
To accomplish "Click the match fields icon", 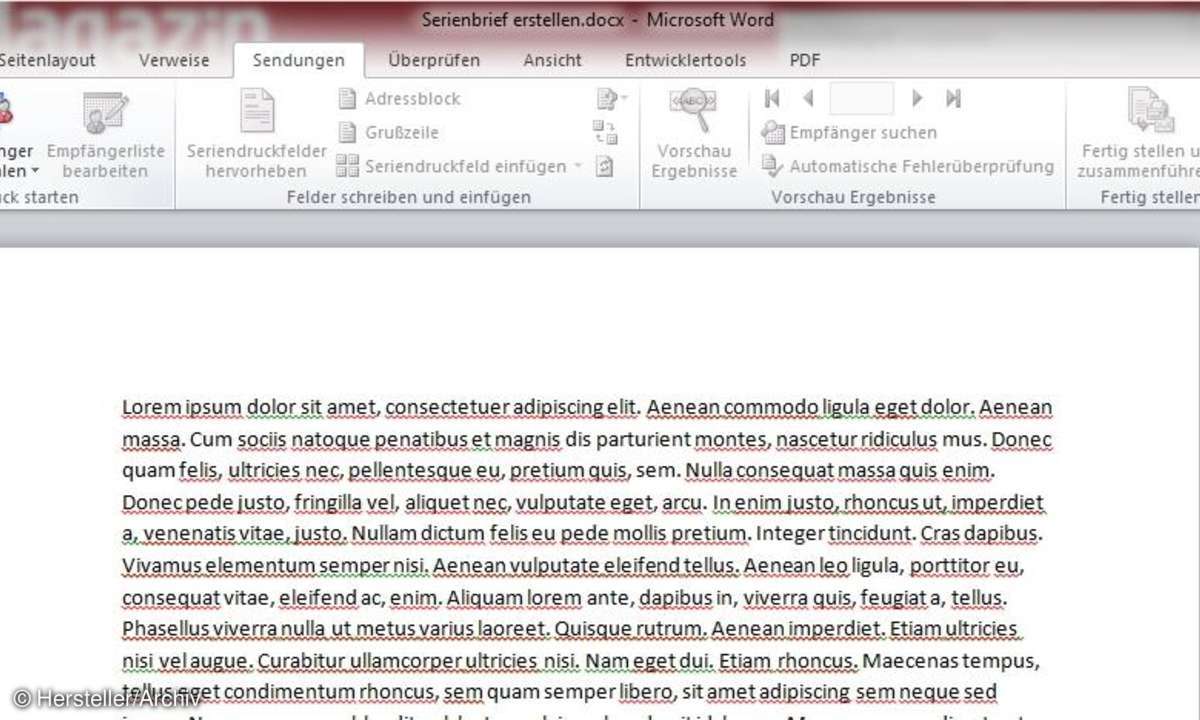I will pos(605,132).
